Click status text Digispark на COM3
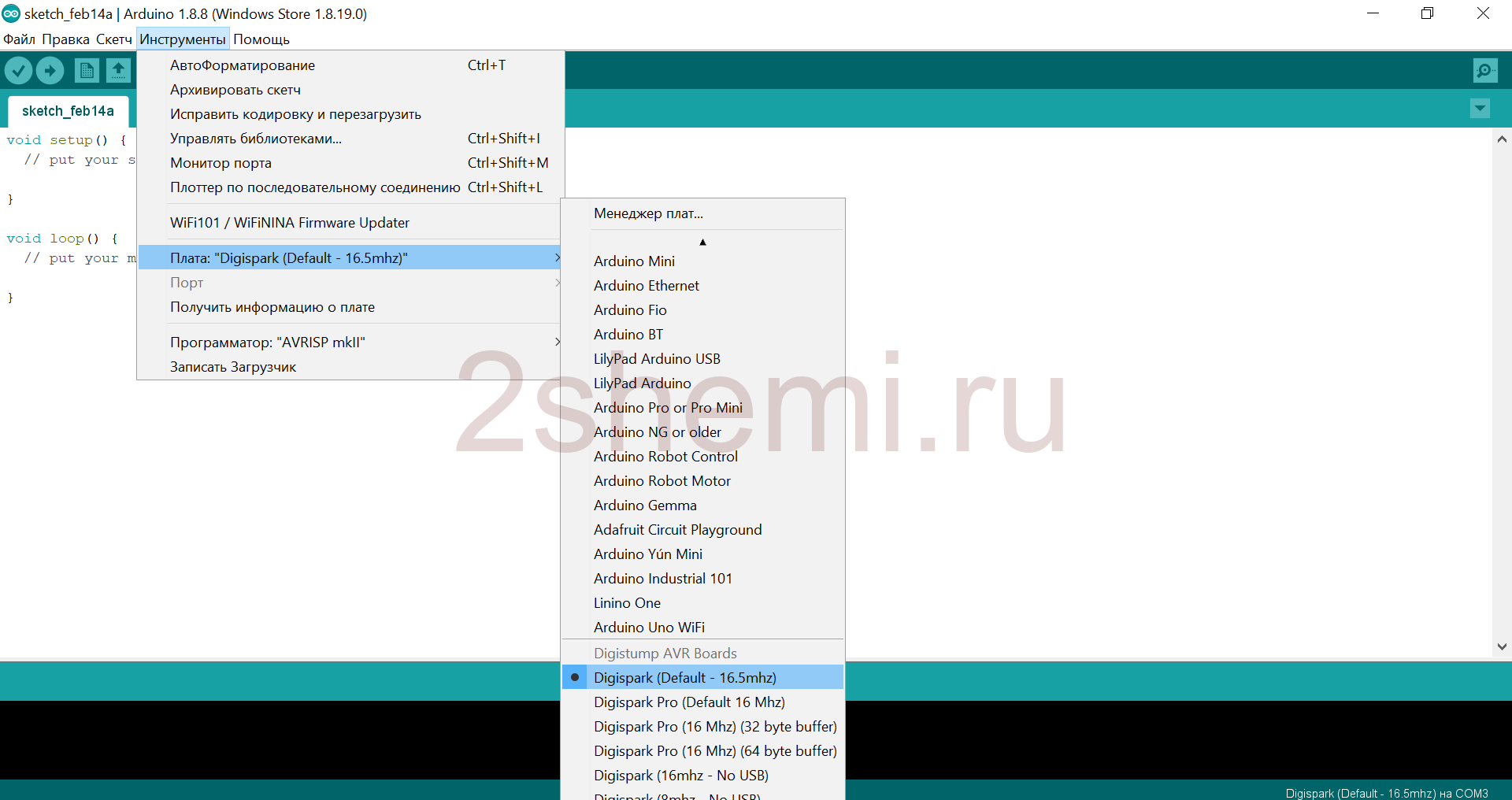The height and width of the screenshot is (800, 1512). (x=1387, y=793)
